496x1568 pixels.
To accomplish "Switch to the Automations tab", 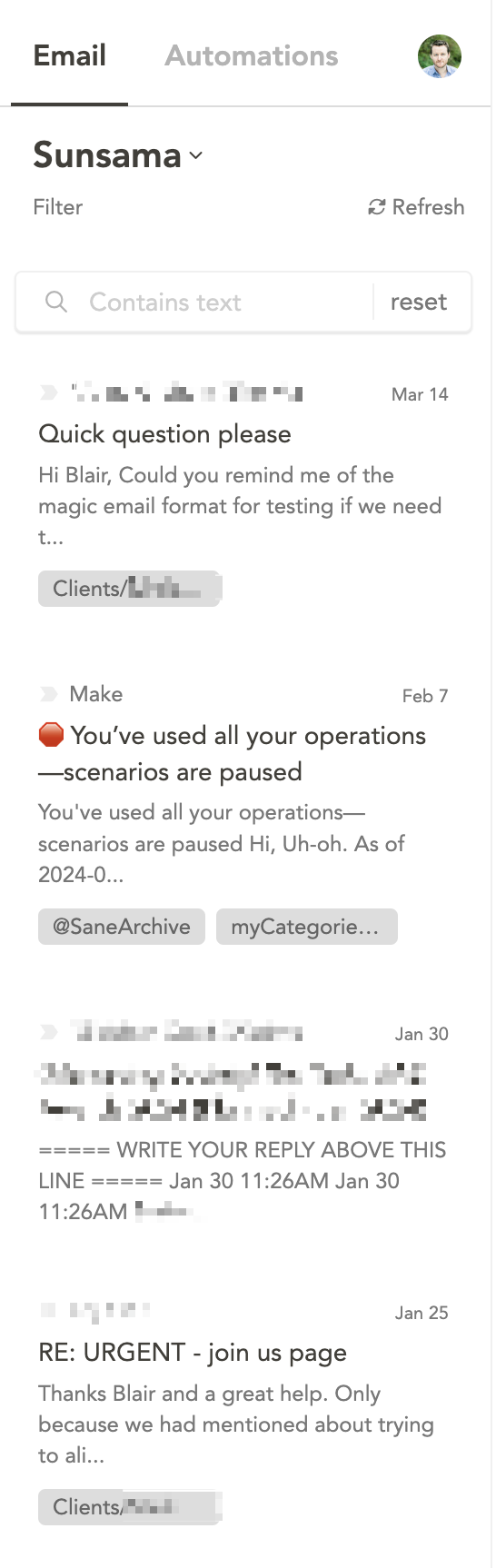I will click(252, 56).
